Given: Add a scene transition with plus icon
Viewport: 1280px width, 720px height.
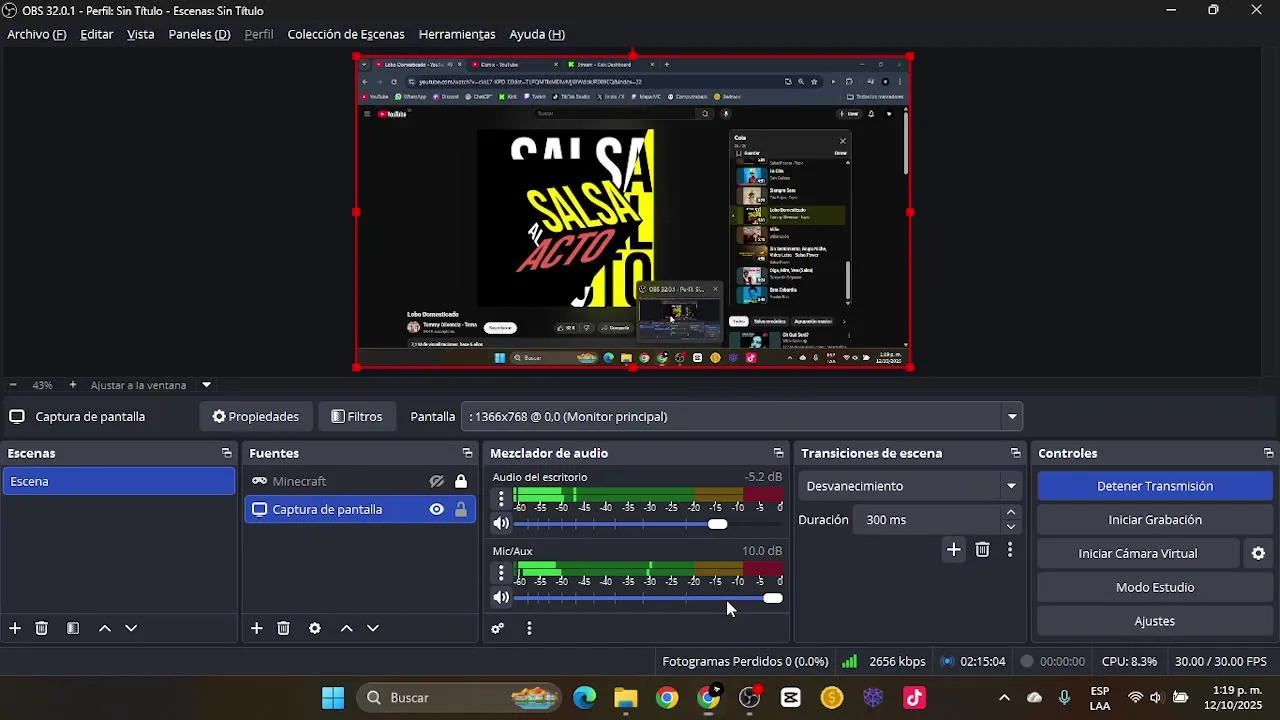Looking at the screenshot, I should coord(954,549).
